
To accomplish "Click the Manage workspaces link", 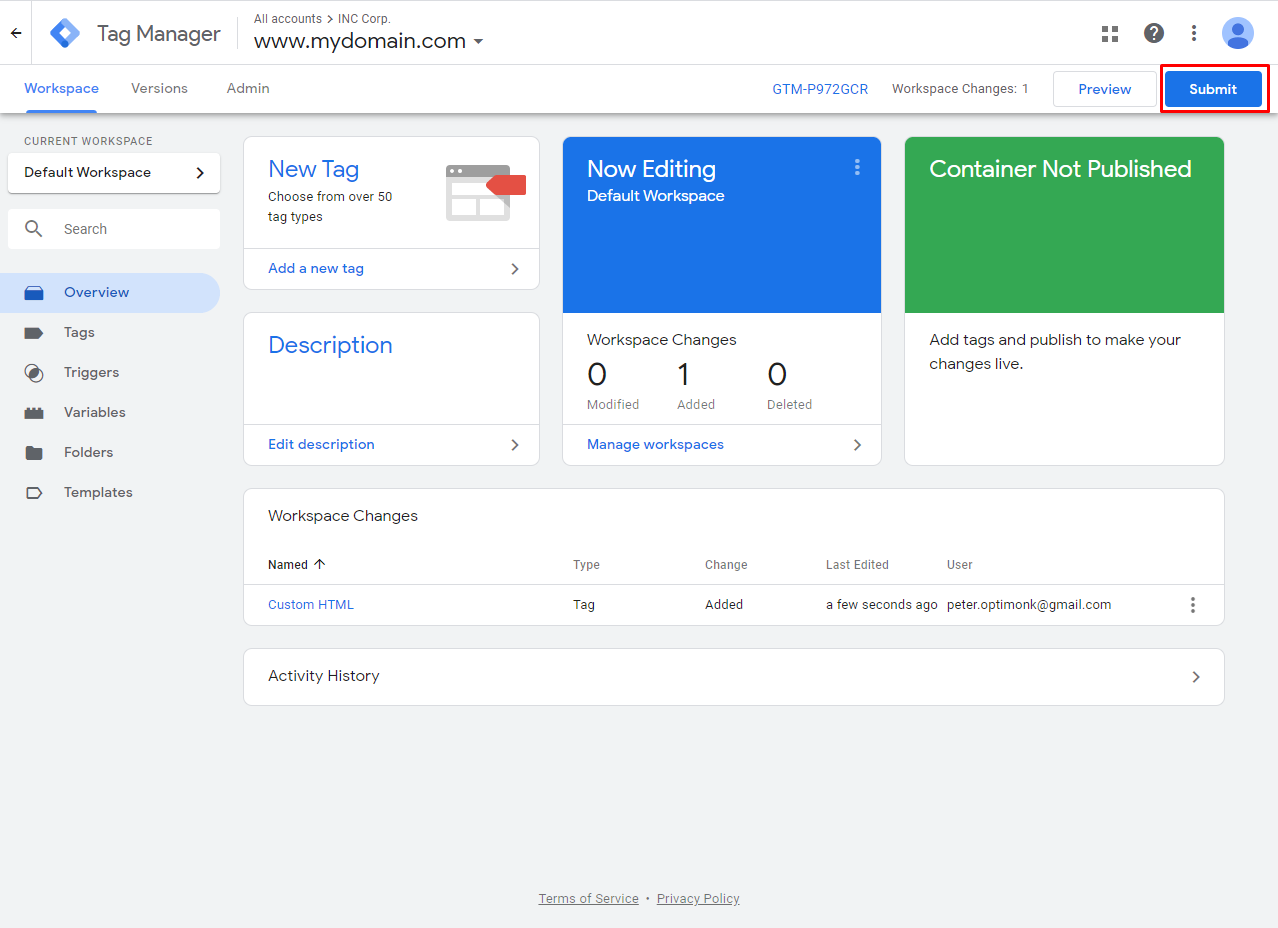I will pyautogui.click(x=655, y=445).
